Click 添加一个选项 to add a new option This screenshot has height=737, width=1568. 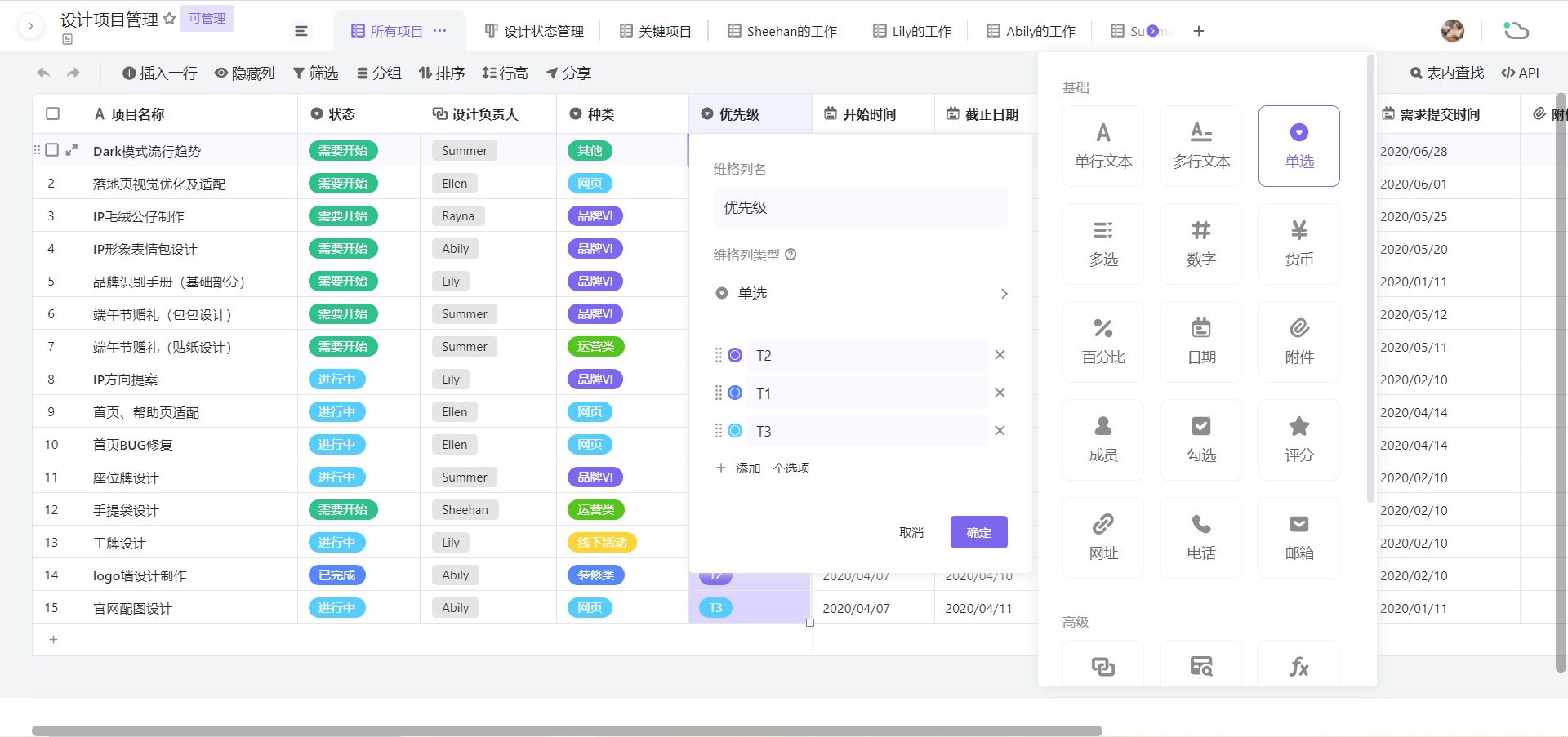762,468
